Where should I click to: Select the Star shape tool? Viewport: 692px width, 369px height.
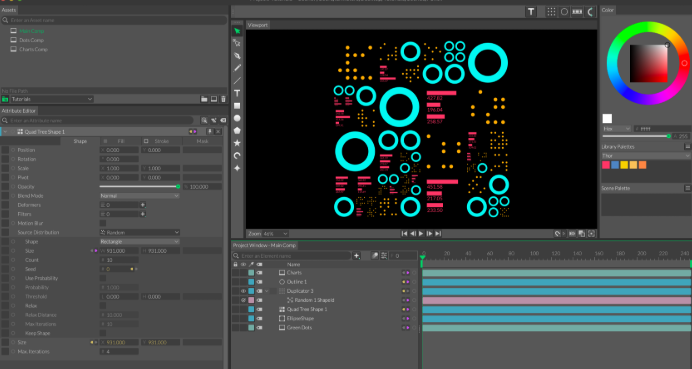pyautogui.click(x=237, y=143)
